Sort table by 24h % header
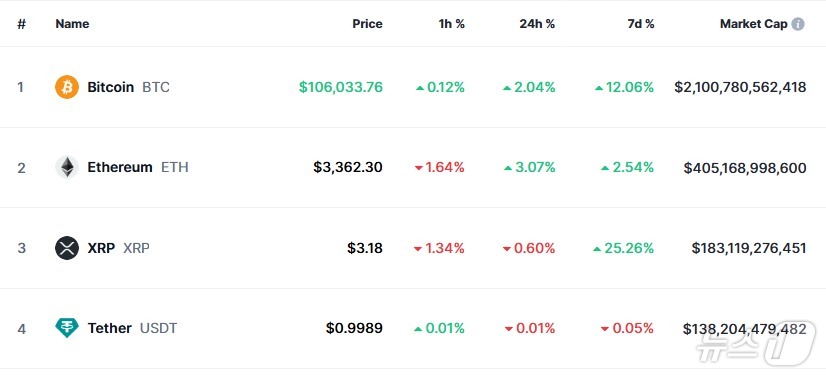Screen dimensions: 826x378 (537, 24)
